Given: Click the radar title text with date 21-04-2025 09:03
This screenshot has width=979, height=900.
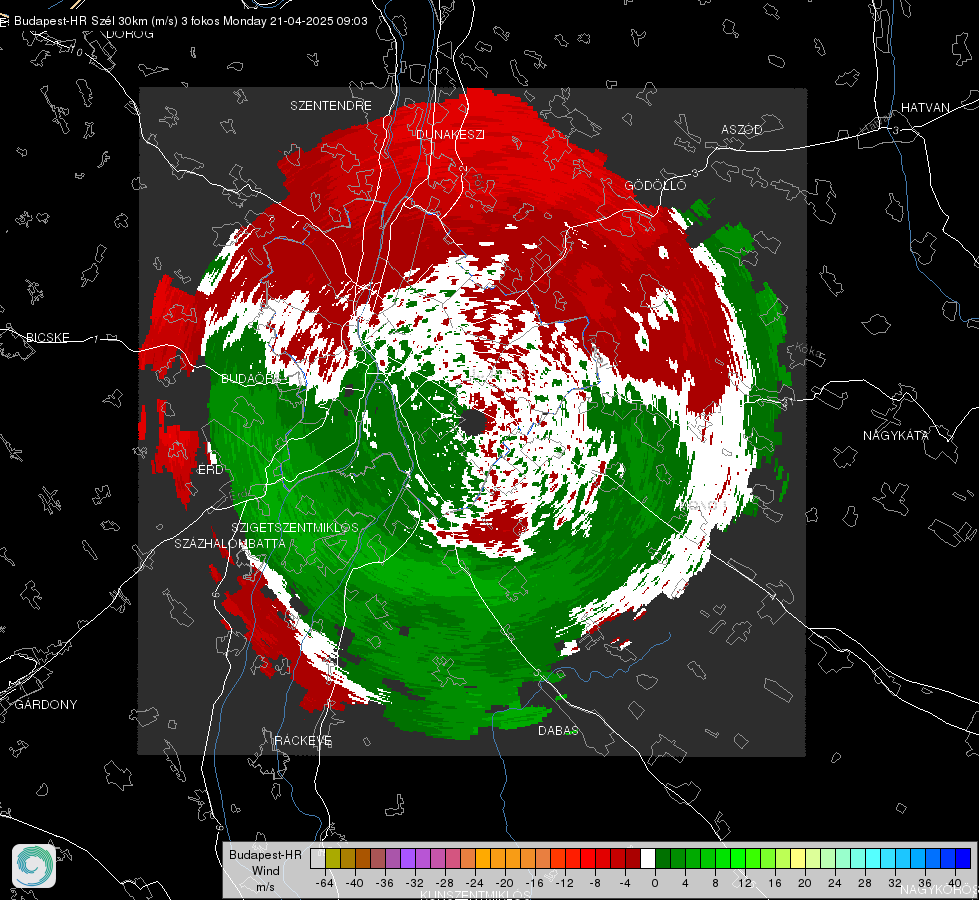Looking at the screenshot, I should pyautogui.click(x=190, y=21).
